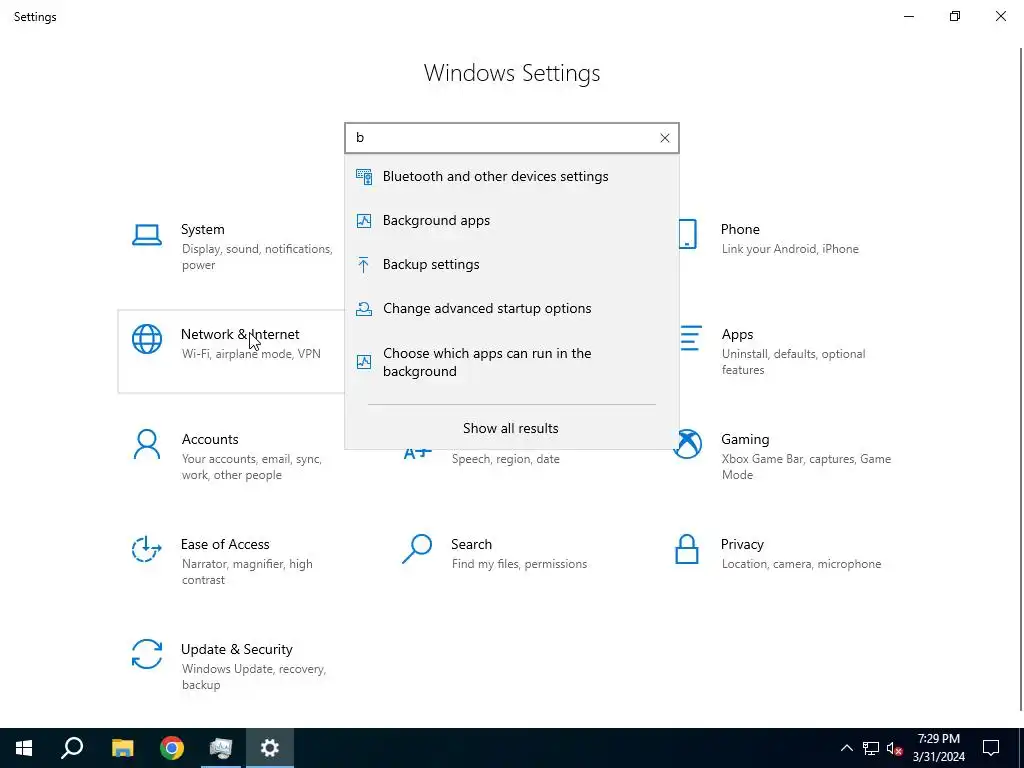Open taskbar search magnifier

point(72,748)
